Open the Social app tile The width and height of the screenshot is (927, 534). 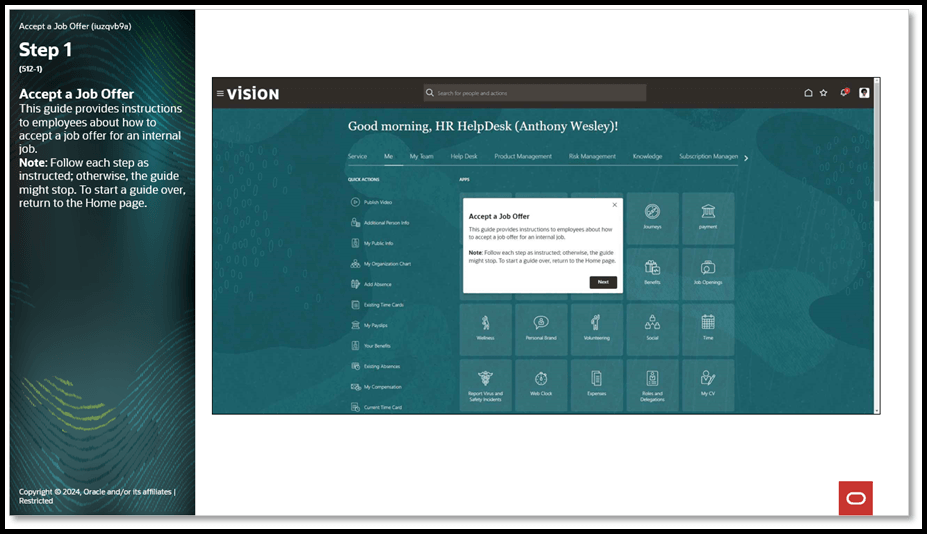click(x=652, y=329)
